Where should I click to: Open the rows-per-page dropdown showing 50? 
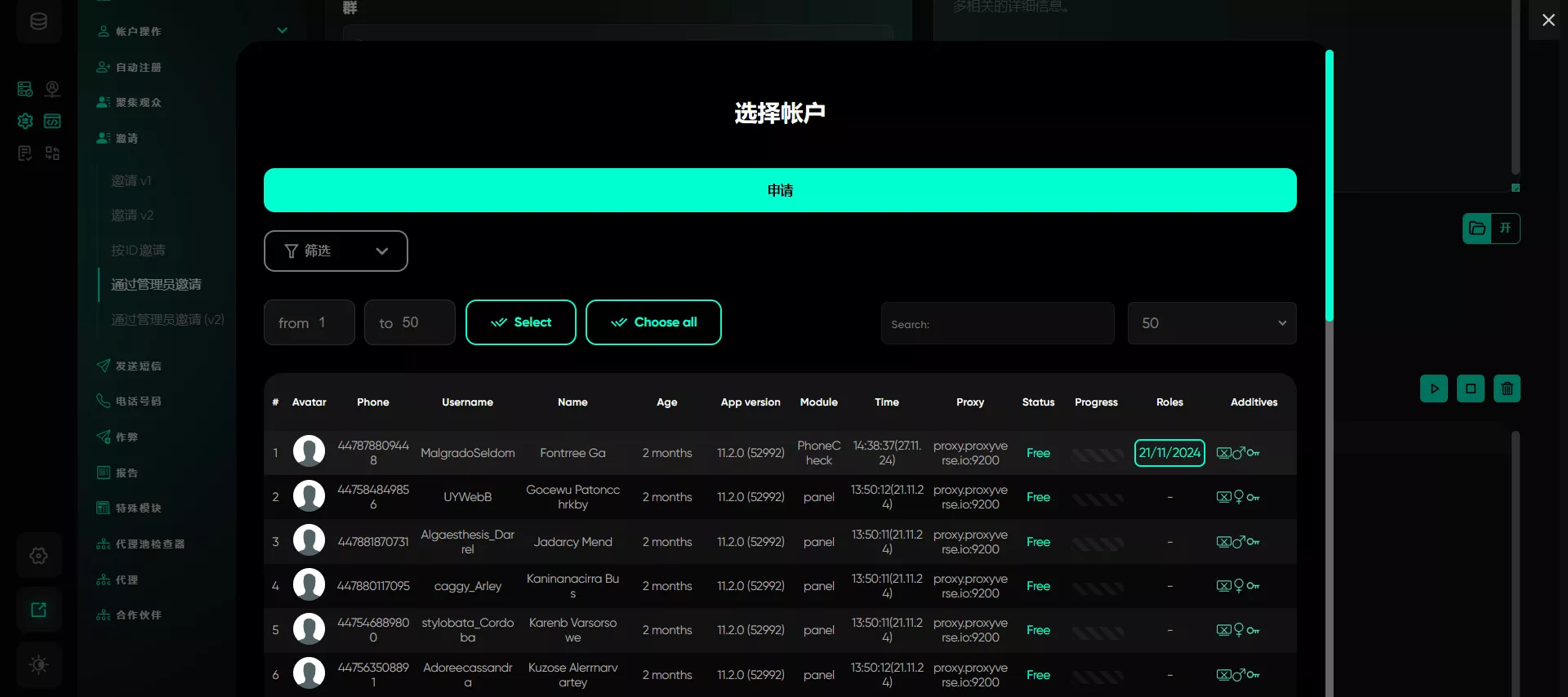pos(1212,323)
